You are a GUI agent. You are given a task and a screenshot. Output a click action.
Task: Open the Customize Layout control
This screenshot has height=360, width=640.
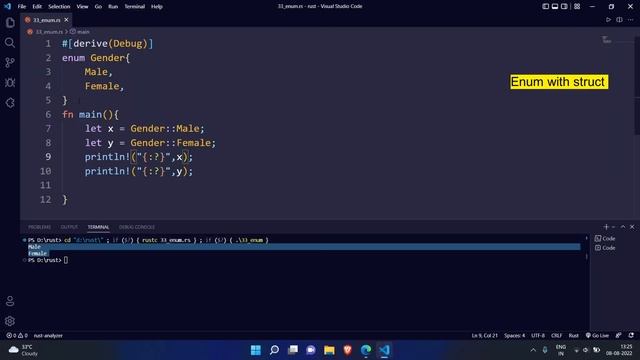[x=577, y=6]
